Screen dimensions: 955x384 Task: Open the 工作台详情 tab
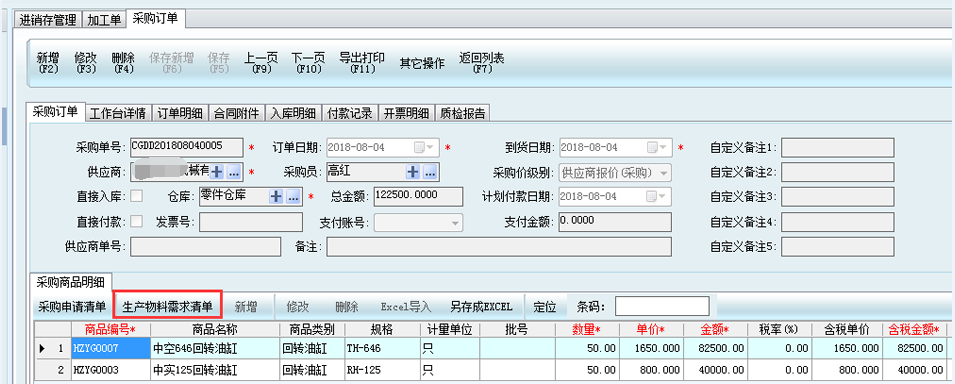pos(118,113)
